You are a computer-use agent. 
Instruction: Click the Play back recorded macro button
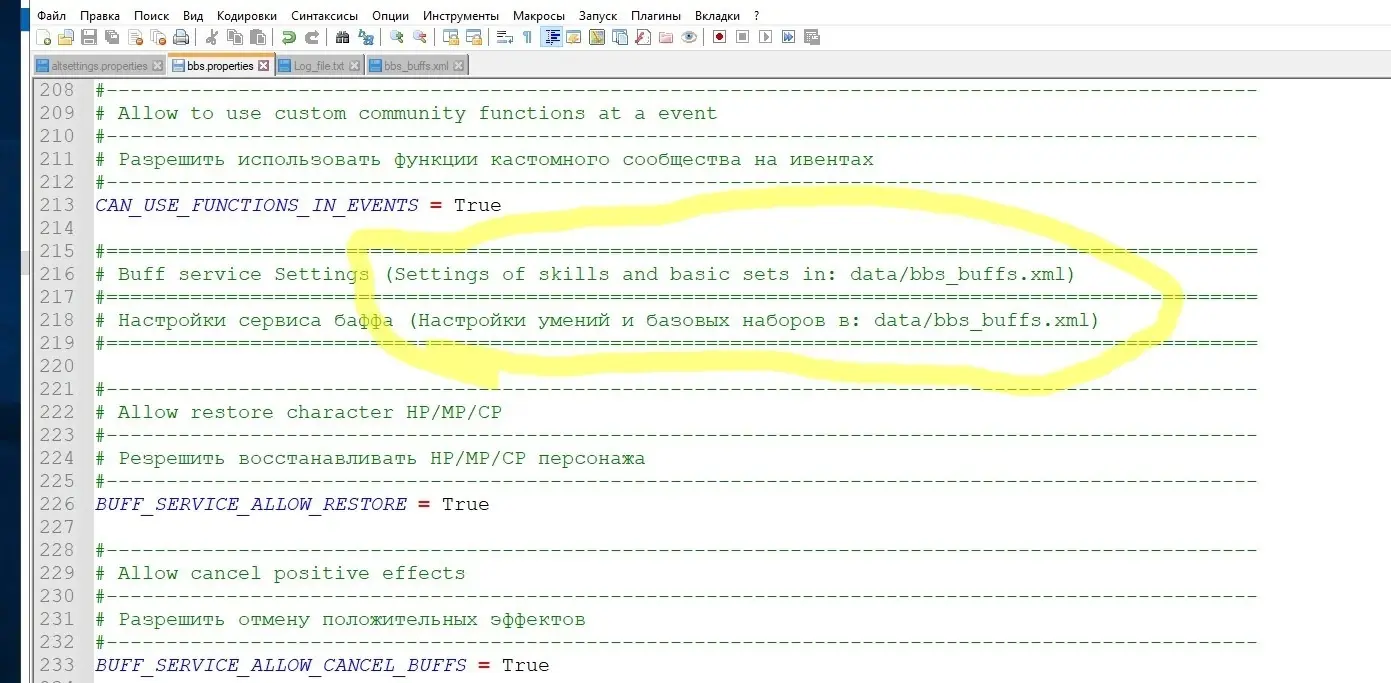pos(765,37)
